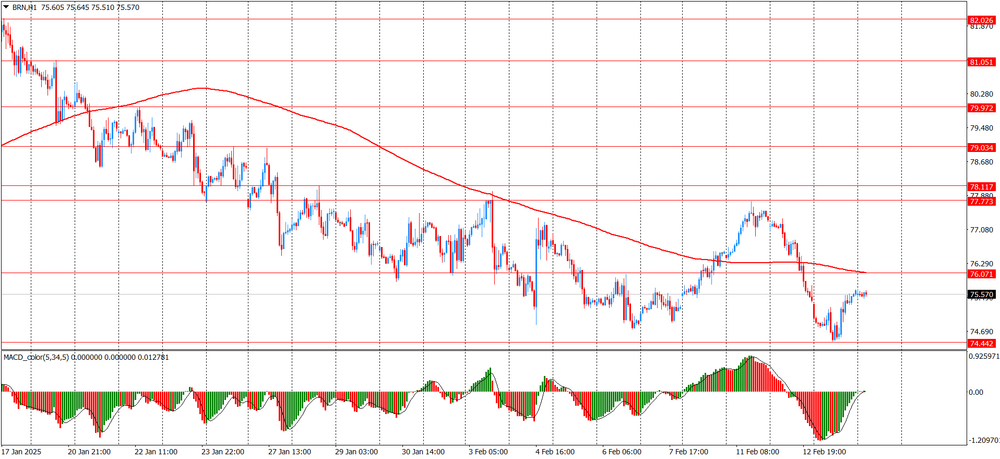This screenshot has height=459, width=1000.
Task: Click the black 75.570 current price tag
Action: [x=981, y=294]
